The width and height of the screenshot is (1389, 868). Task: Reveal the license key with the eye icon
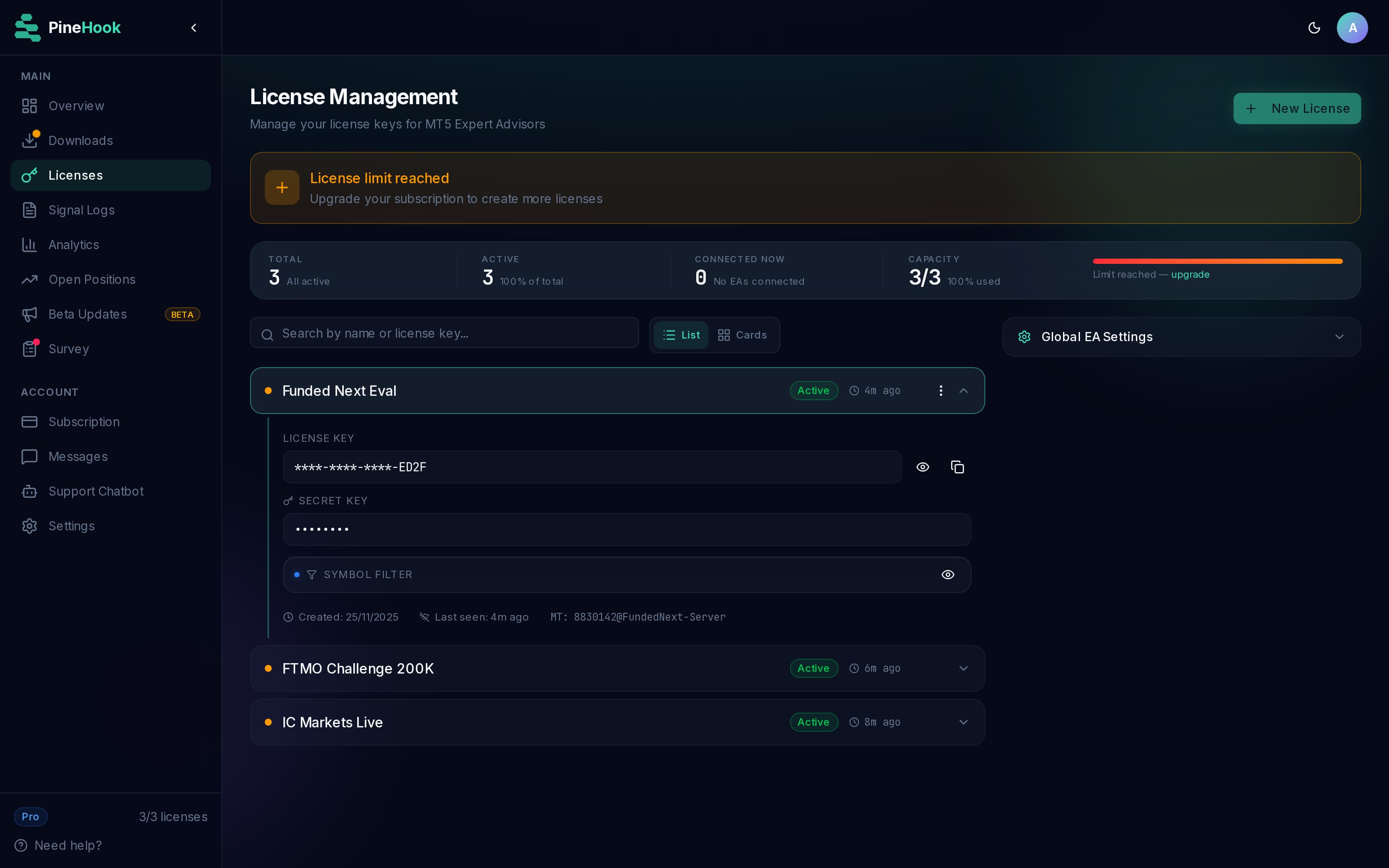[923, 467]
